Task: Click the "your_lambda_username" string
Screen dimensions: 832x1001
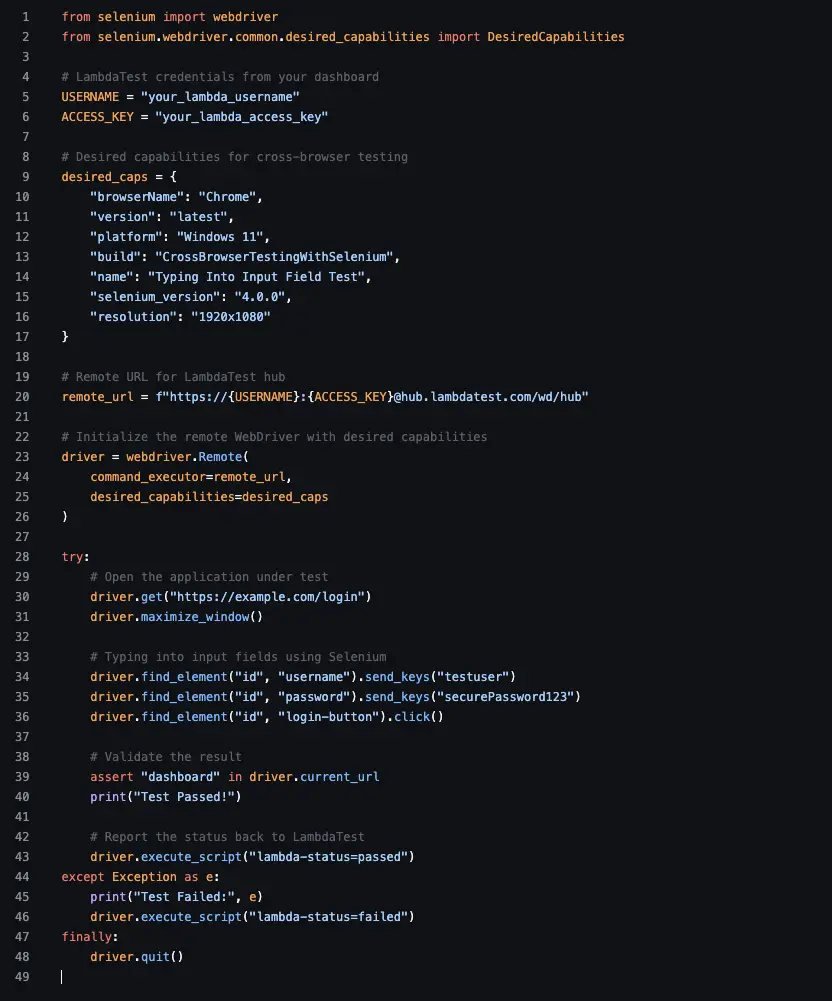Action: coord(220,96)
